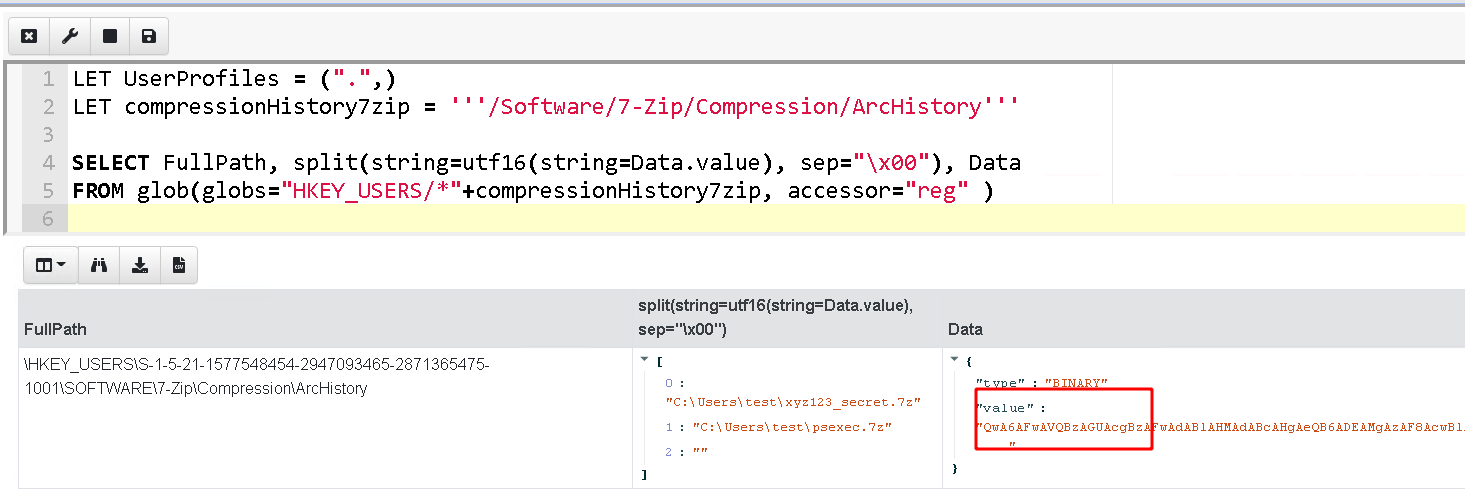Collapse the split result array
This screenshot has height=501, width=1465.
point(643,360)
